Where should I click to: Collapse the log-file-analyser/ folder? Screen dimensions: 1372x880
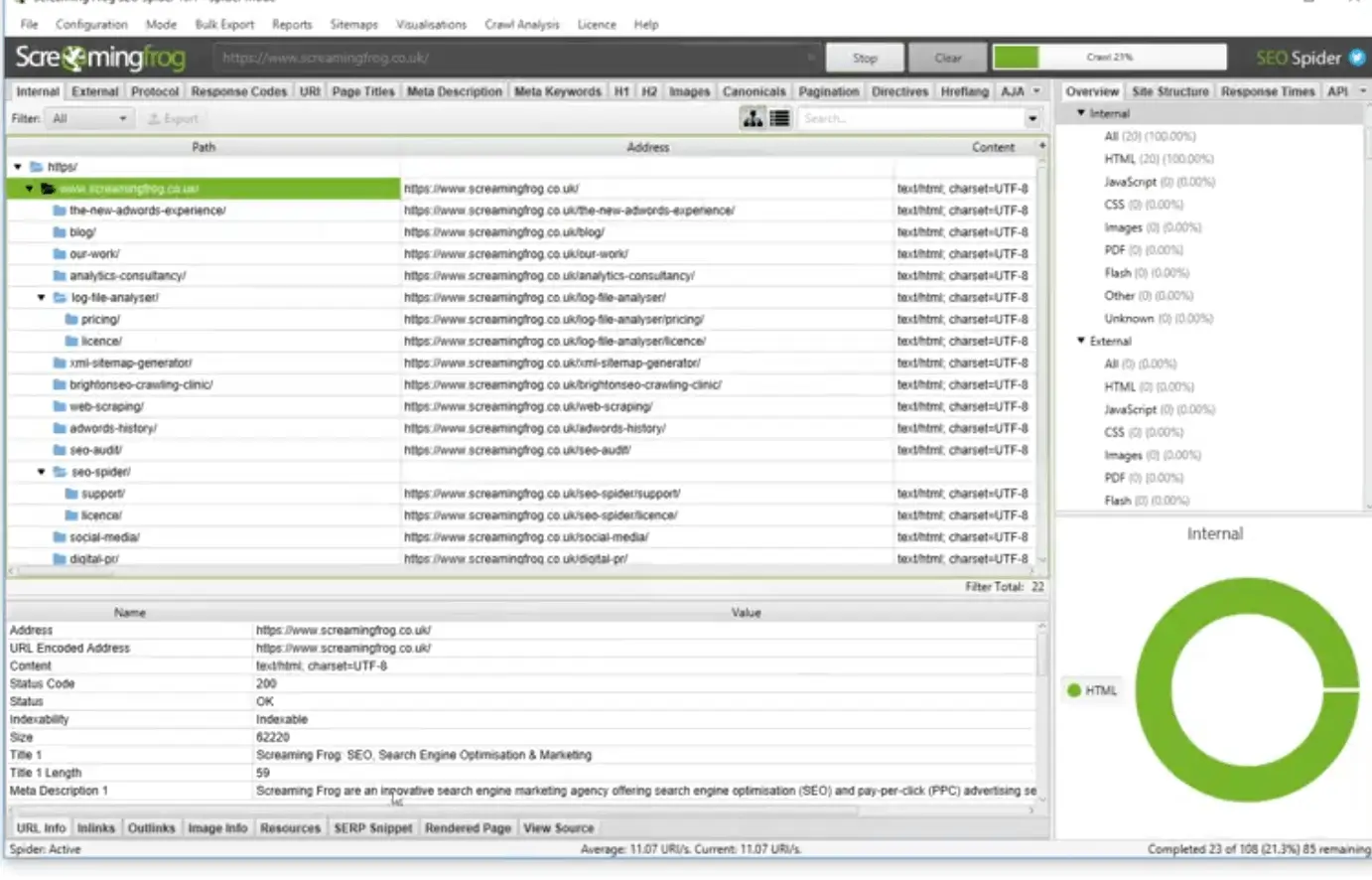42,298
